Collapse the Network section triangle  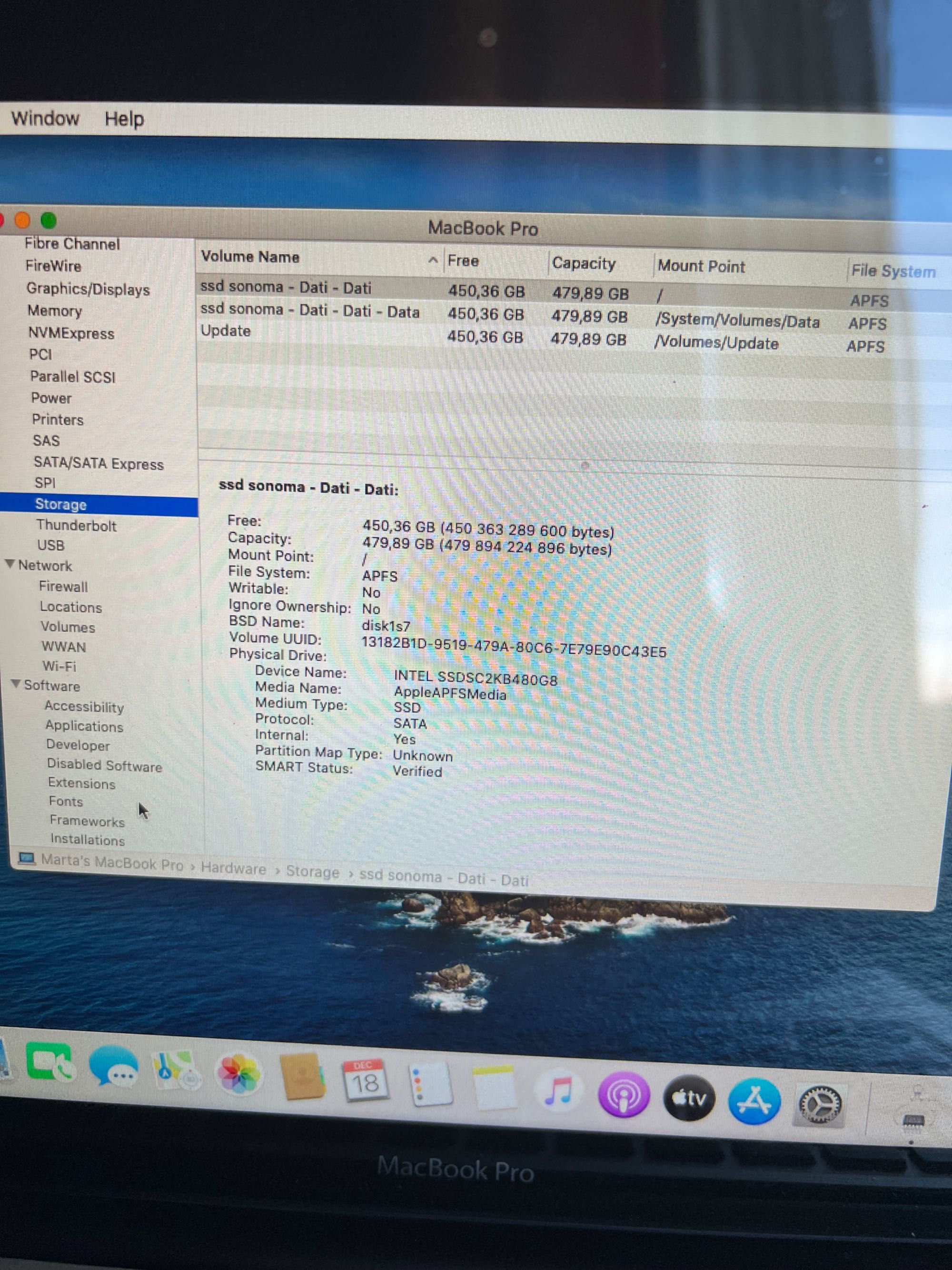pos(10,564)
